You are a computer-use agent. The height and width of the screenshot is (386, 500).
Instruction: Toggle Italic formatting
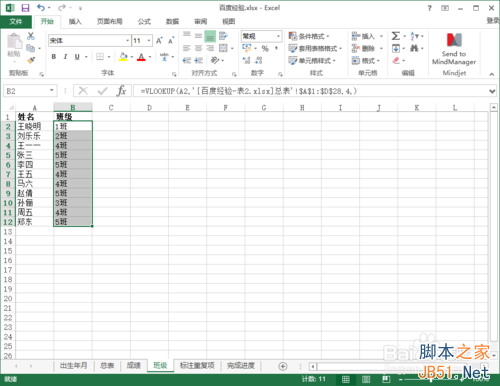[x=65, y=57]
